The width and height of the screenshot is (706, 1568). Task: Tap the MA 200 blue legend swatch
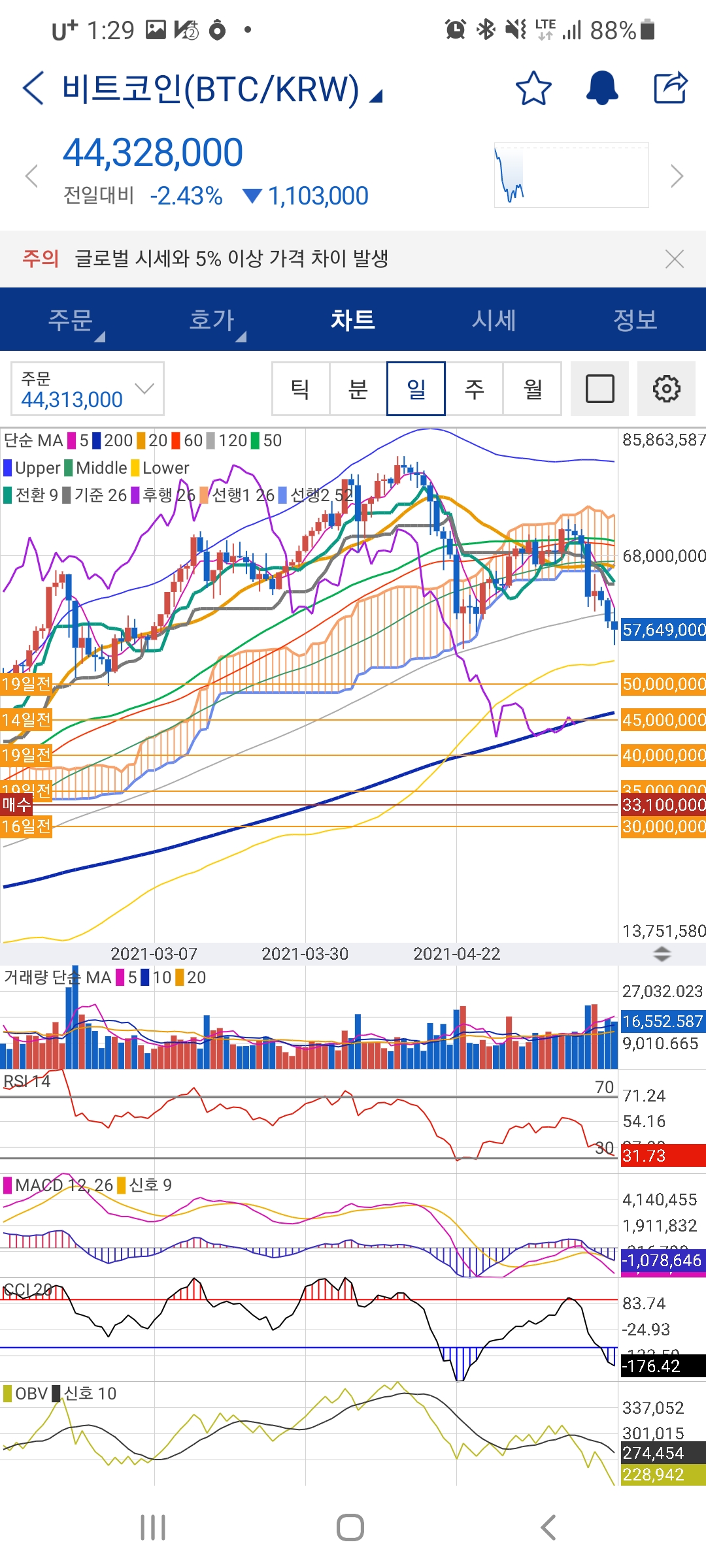[x=97, y=440]
